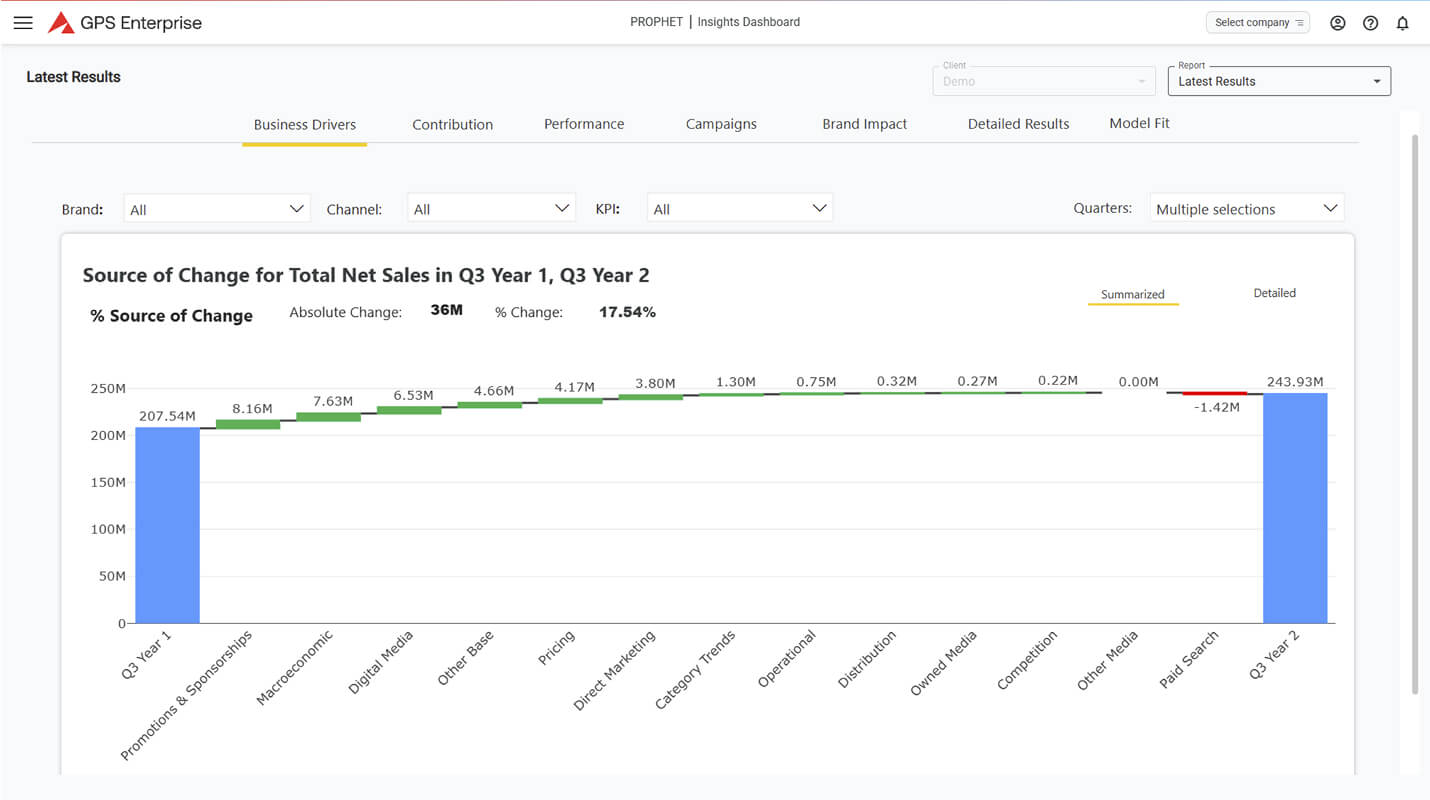The height and width of the screenshot is (800, 1430).
Task: Open the Report Latest Results dropdown
Action: coord(1278,81)
